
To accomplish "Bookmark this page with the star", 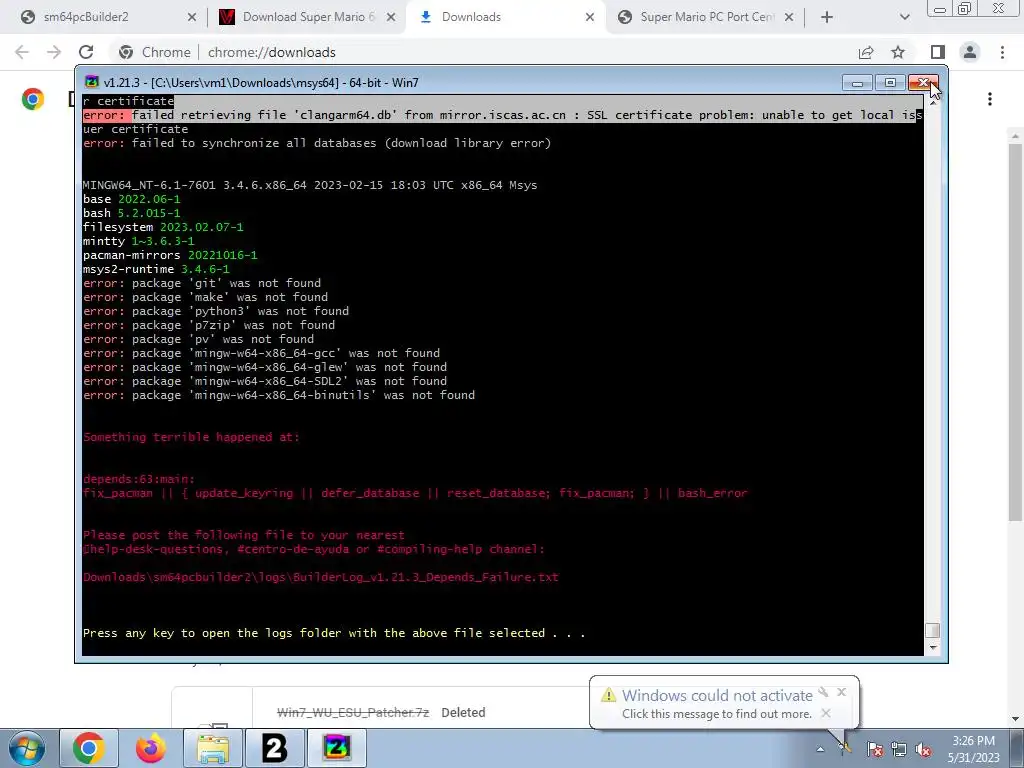I will 898,52.
